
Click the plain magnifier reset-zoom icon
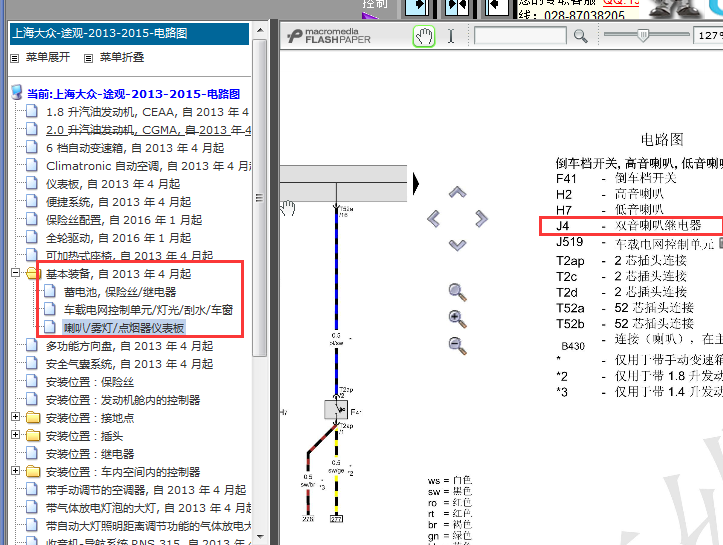457,292
